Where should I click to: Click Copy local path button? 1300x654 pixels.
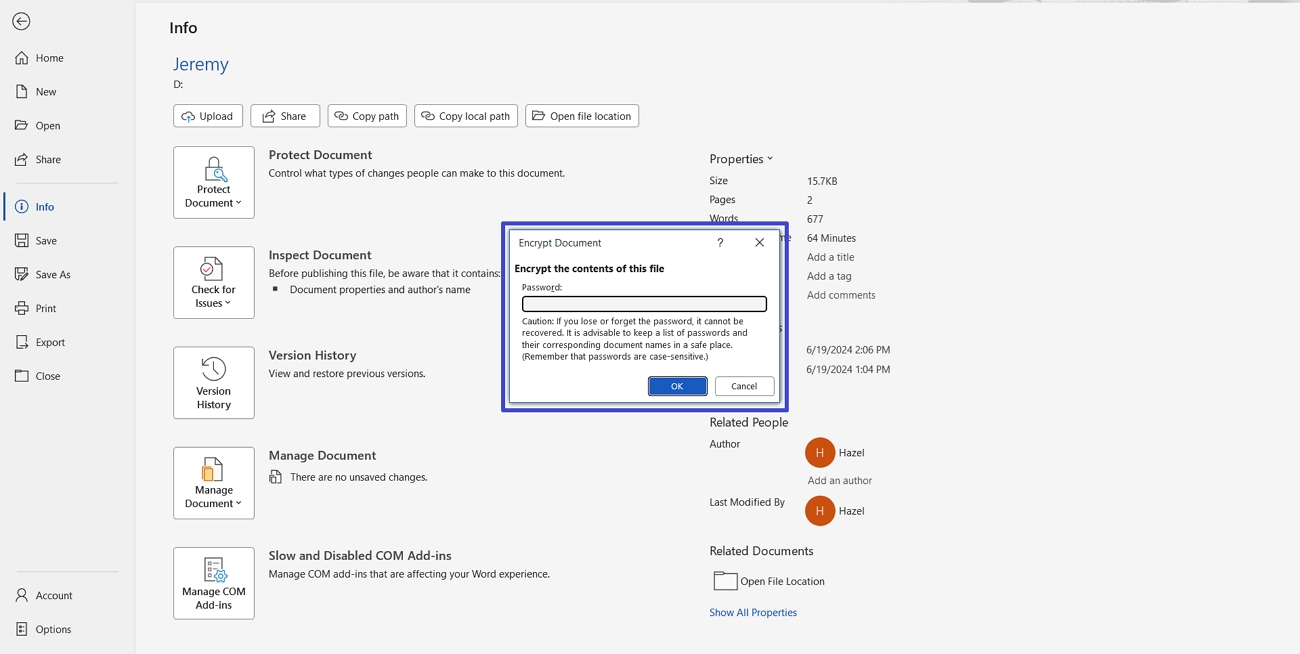click(466, 116)
